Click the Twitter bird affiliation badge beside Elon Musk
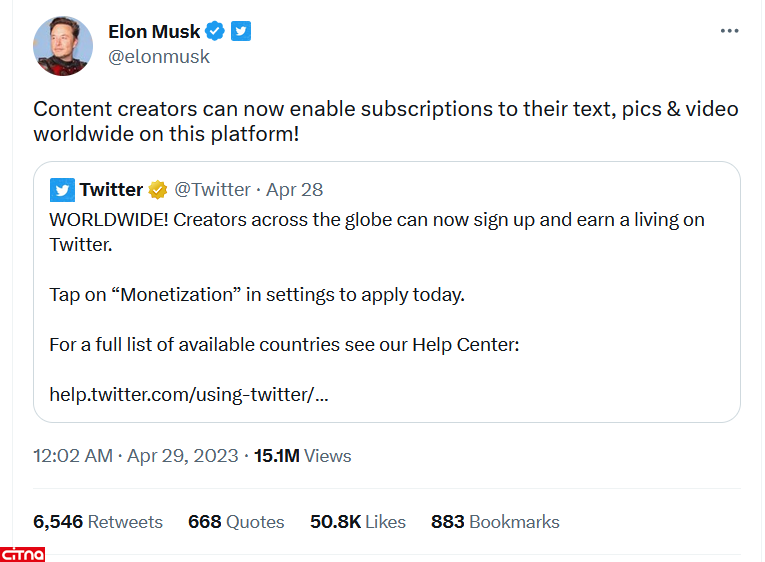 (241, 31)
